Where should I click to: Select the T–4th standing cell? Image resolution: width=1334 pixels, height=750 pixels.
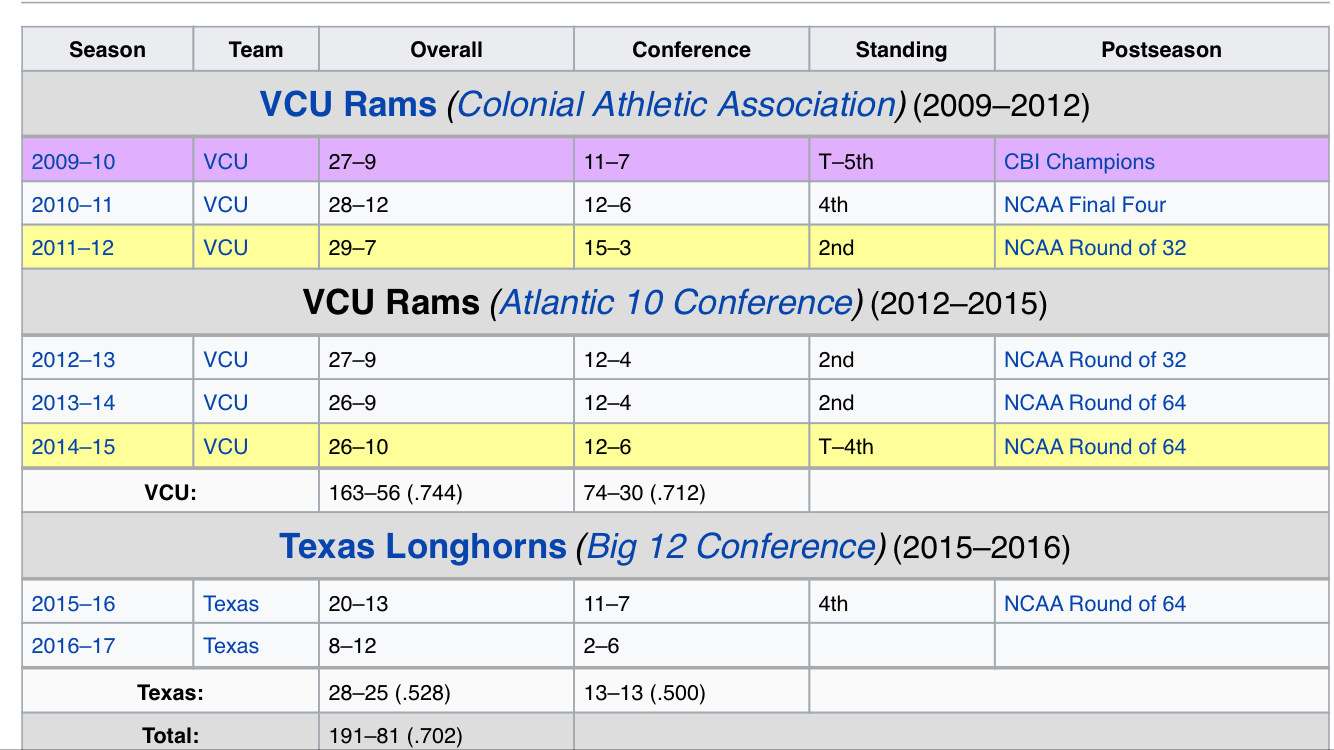902,447
